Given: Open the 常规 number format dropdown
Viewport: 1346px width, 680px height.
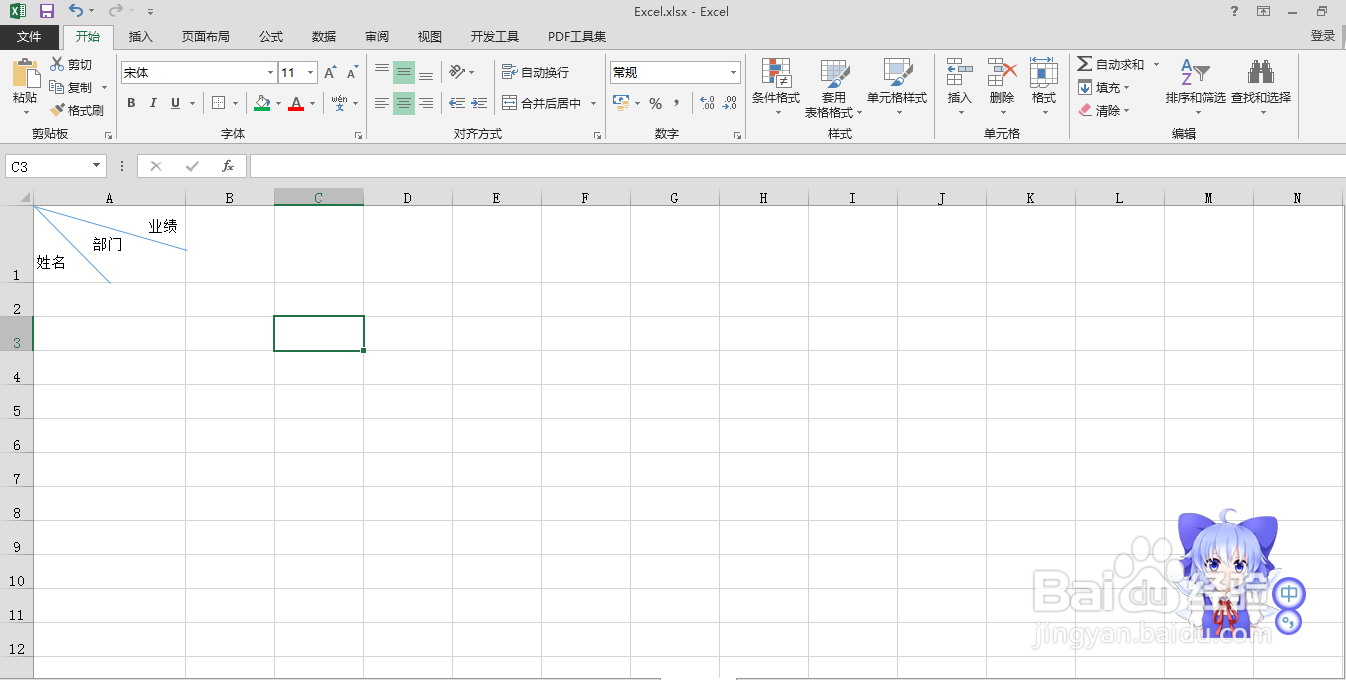Looking at the screenshot, I should (733, 72).
